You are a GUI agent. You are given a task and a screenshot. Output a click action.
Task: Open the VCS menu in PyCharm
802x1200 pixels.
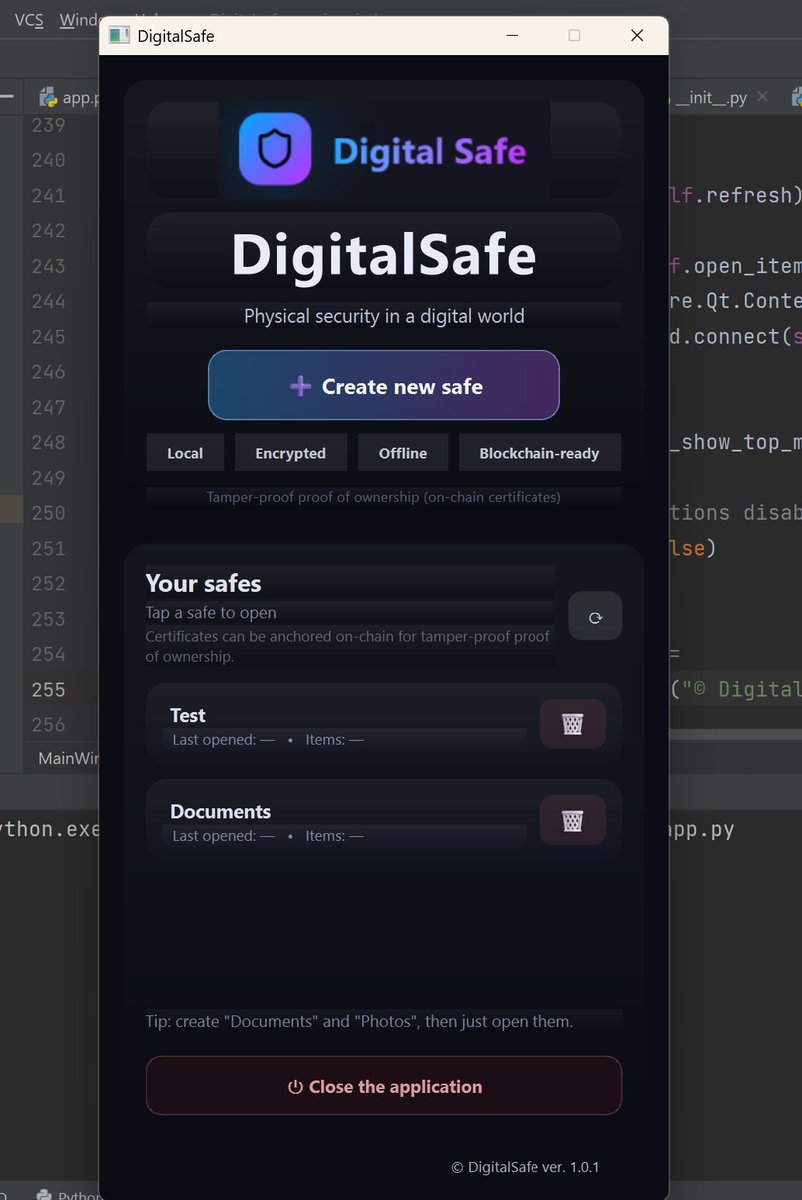coord(29,20)
